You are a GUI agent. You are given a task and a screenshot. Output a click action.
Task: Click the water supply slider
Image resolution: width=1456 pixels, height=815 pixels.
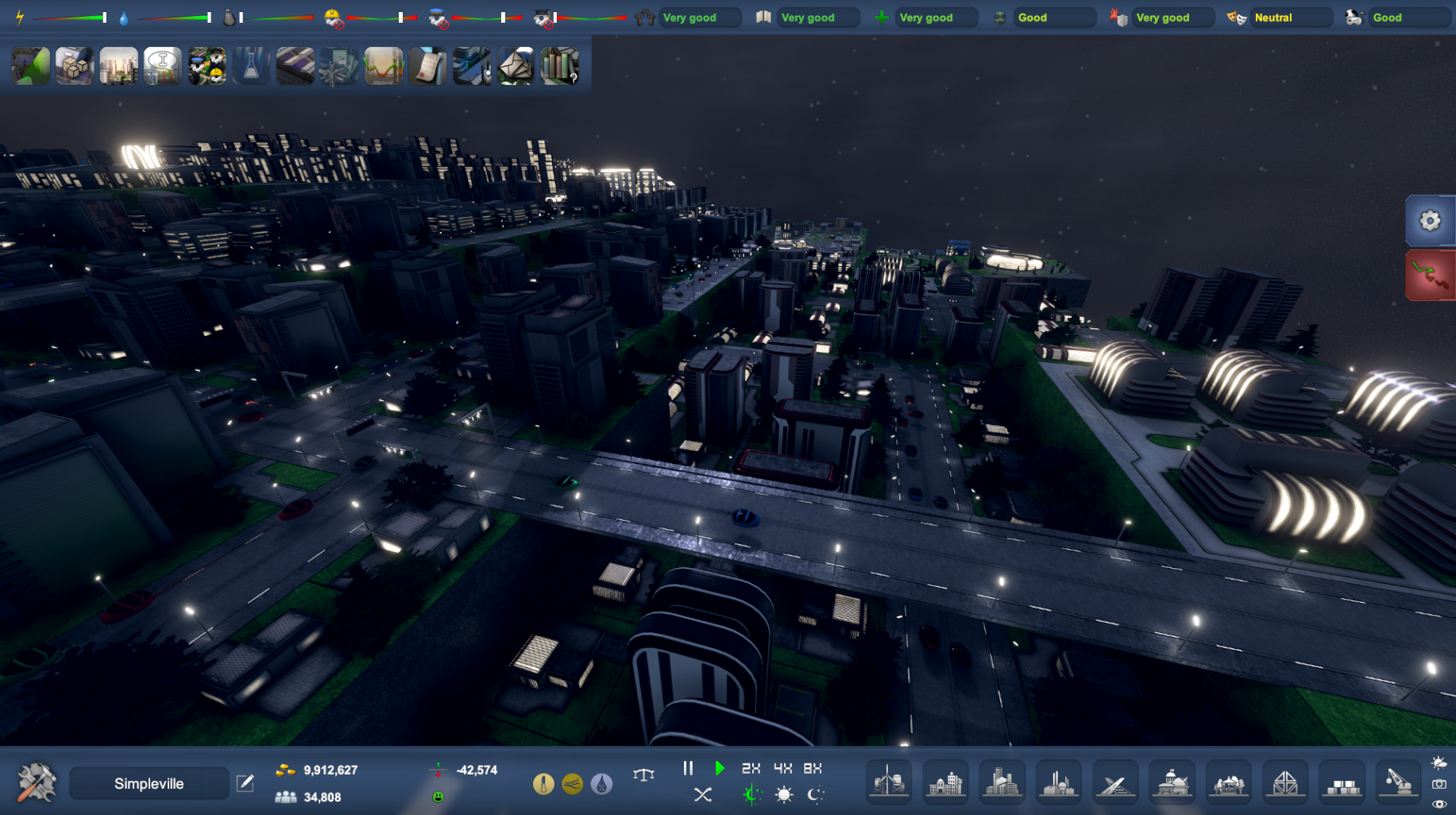pyautogui.click(x=174, y=17)
